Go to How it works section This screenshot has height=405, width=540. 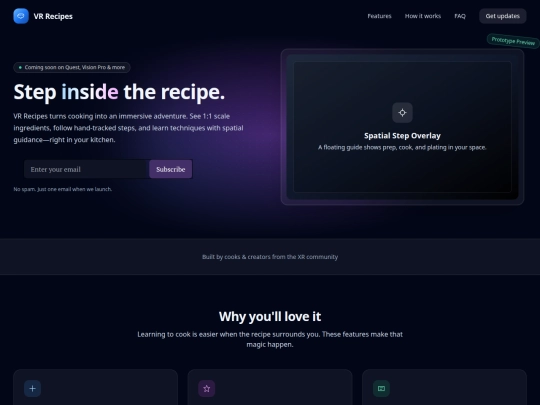point(423,16)
